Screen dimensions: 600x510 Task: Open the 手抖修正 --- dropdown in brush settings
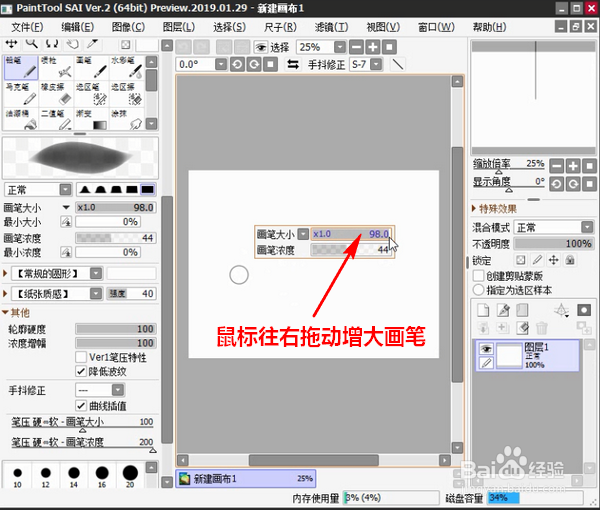[118, 390]
